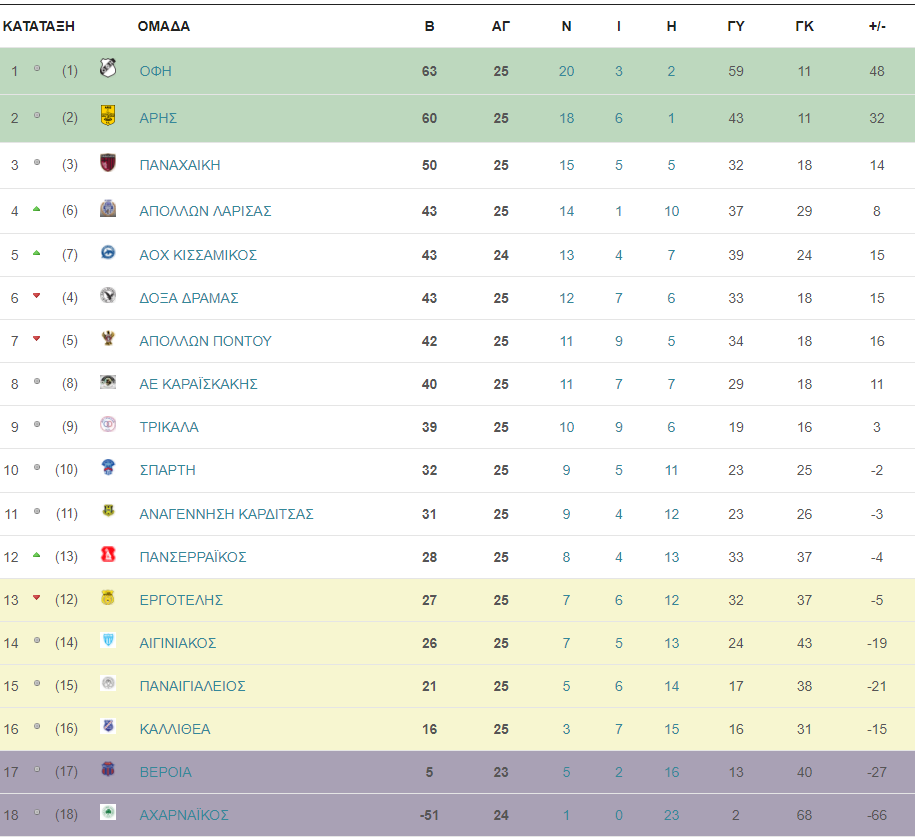The height and width of the screenshot is (837, 923).
Task: Click the ΑΟΧ ΚΙΣΣΑΜΙΚΟΣ blue logo
Action: coord(108,253)
